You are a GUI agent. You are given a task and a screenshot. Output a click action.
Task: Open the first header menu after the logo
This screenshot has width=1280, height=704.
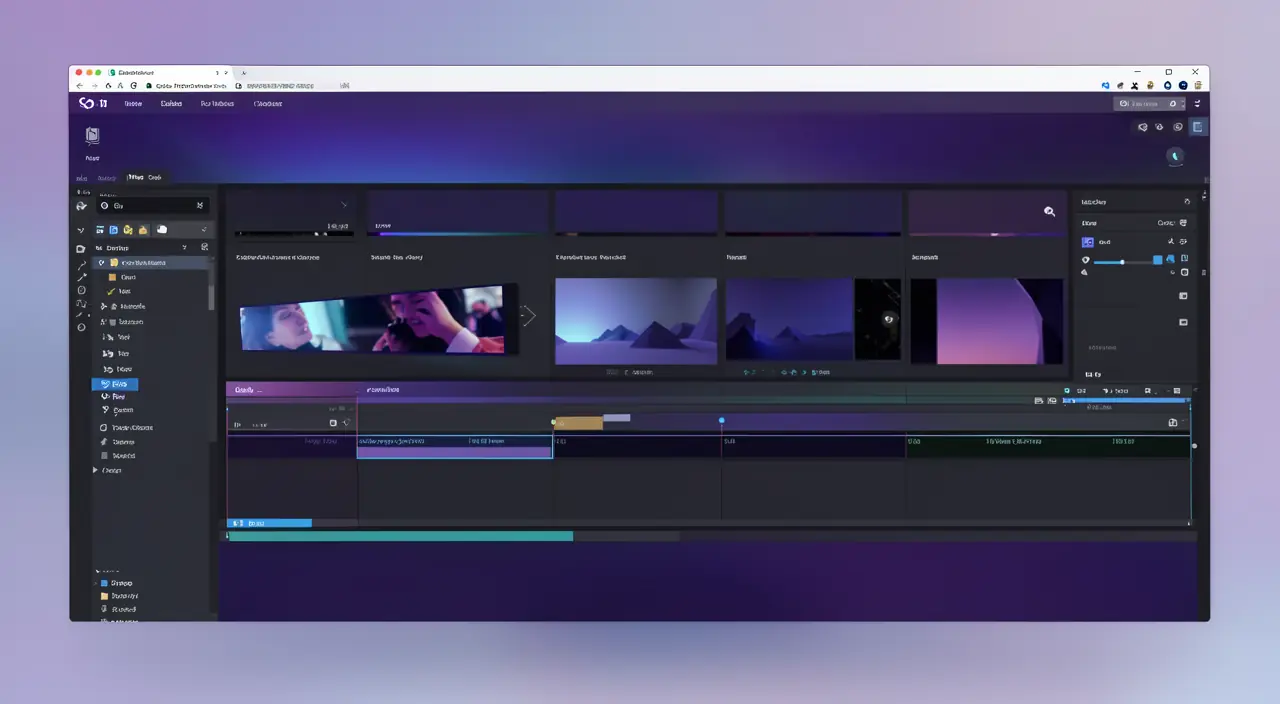tap(133, 103)
